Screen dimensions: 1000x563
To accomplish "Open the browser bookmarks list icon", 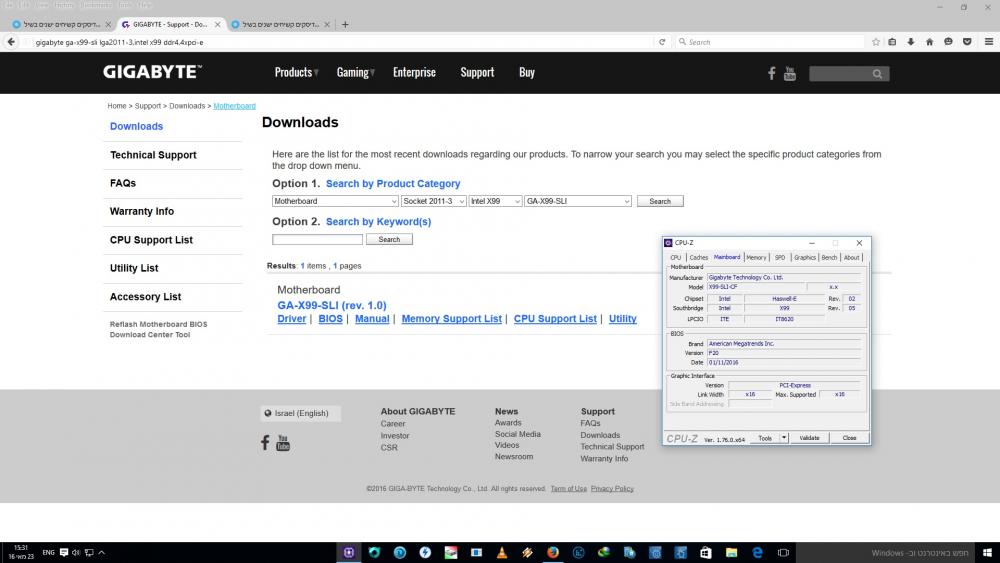I will [x=892, y=42].
